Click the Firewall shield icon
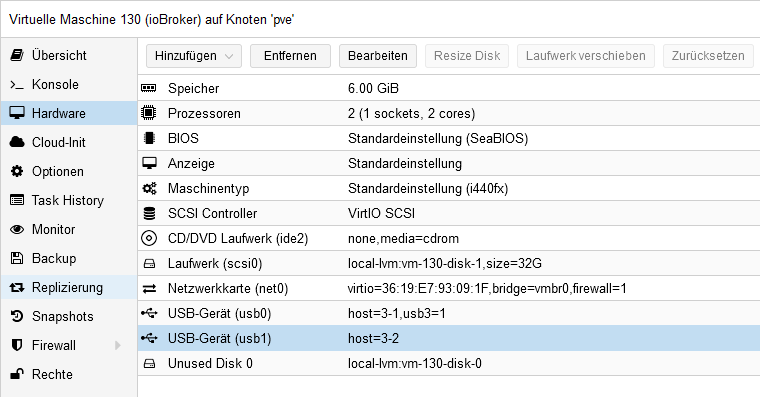Screen dimensions: 760x397 point(17,345)
